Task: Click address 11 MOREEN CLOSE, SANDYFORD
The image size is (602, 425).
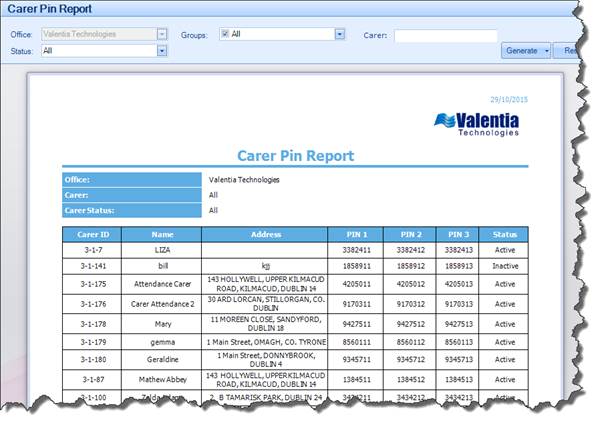Action: 266,324
